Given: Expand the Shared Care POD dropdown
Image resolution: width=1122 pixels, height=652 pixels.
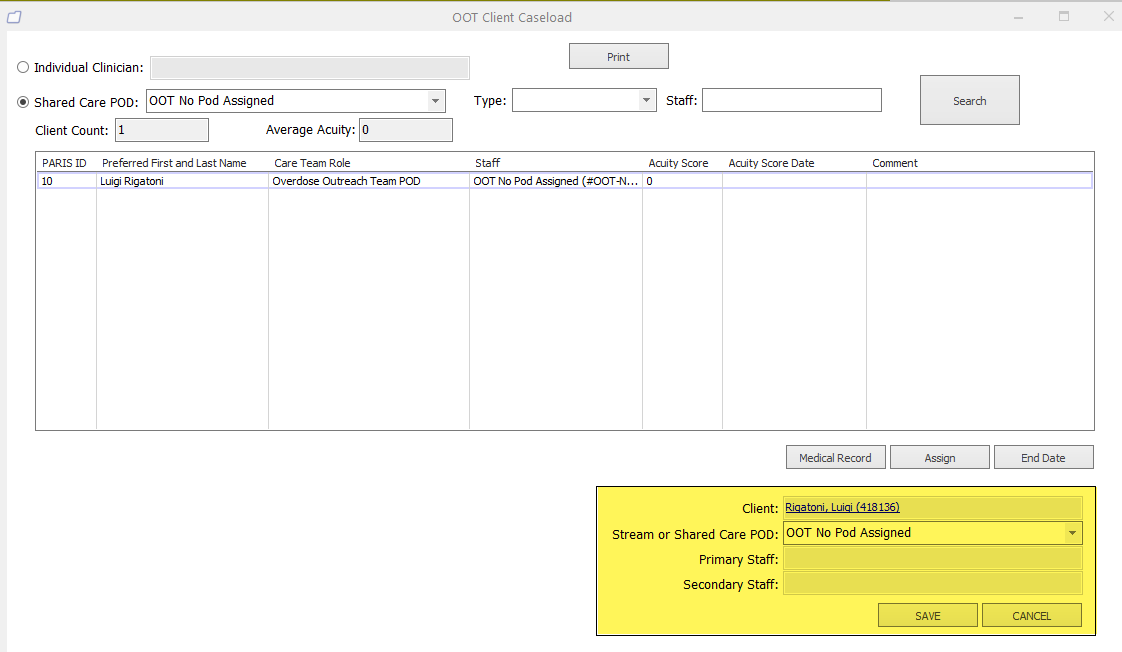Looking at the screenshot, I should tap(435, 101).
